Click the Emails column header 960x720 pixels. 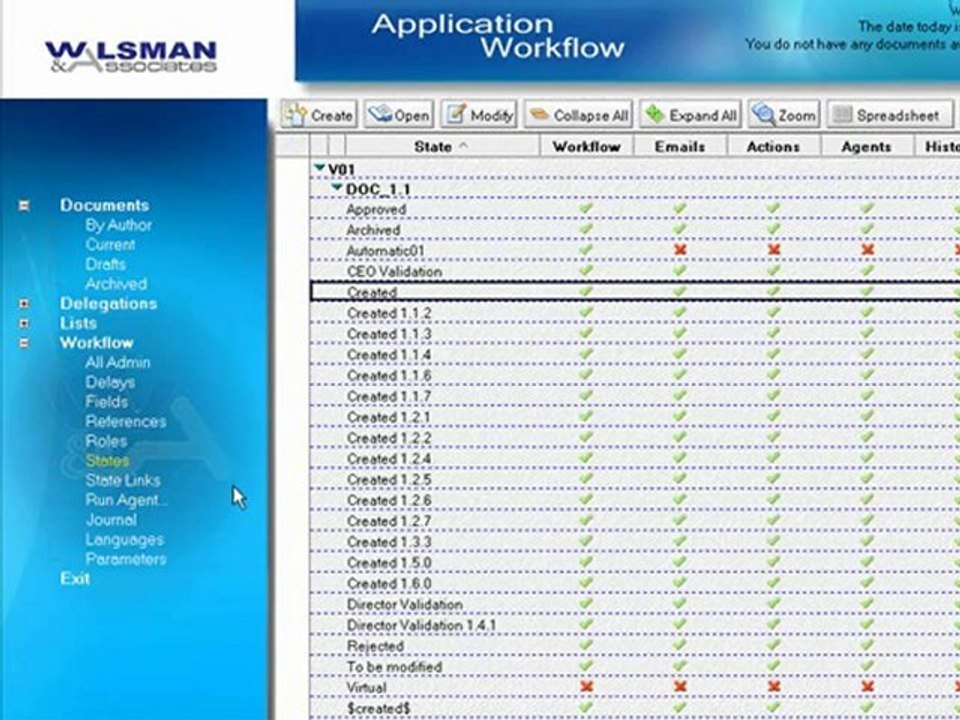[x=680, y=146]
